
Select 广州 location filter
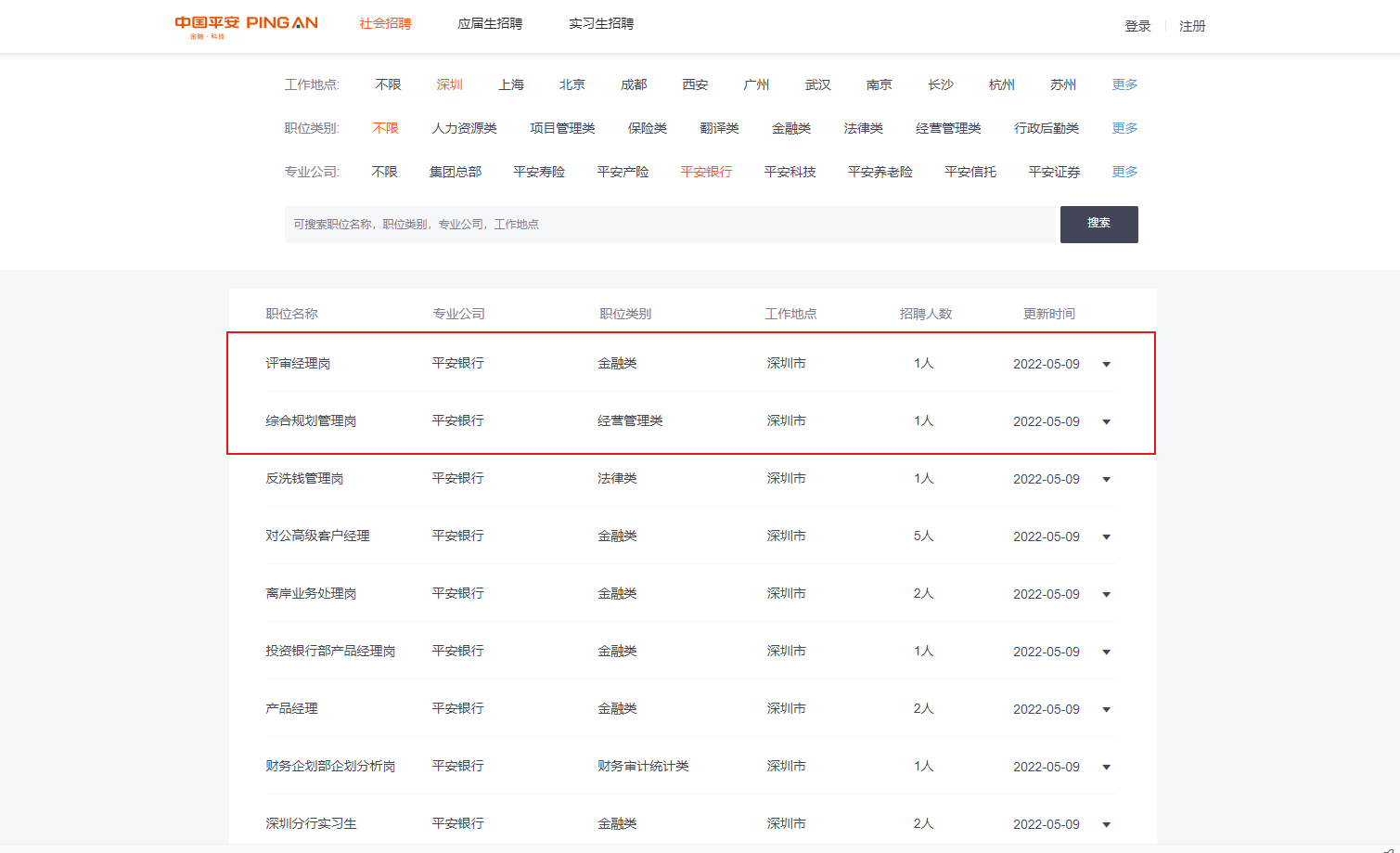click(756, 84)
